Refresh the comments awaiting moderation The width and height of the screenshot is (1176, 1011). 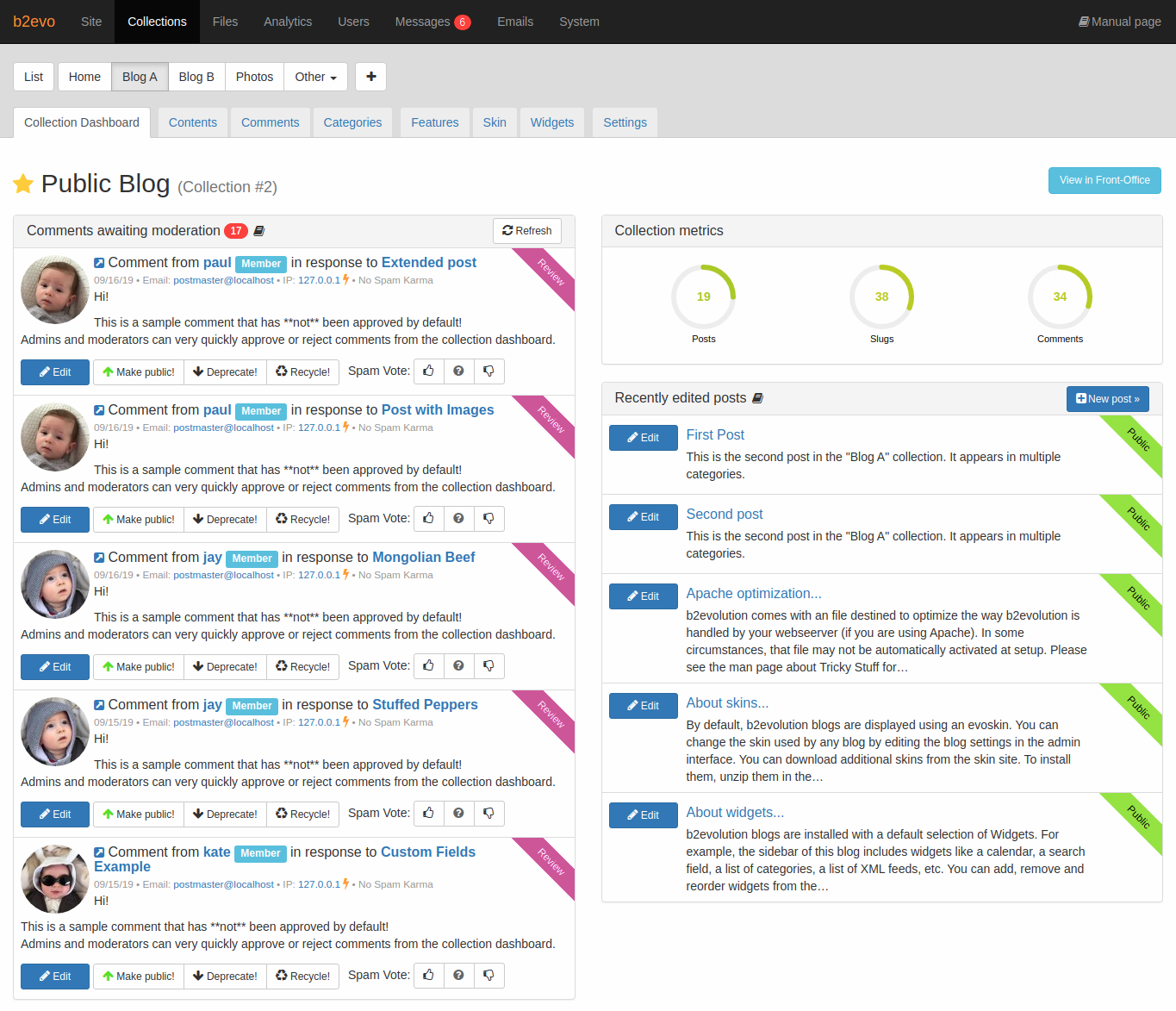coord(527,231)
